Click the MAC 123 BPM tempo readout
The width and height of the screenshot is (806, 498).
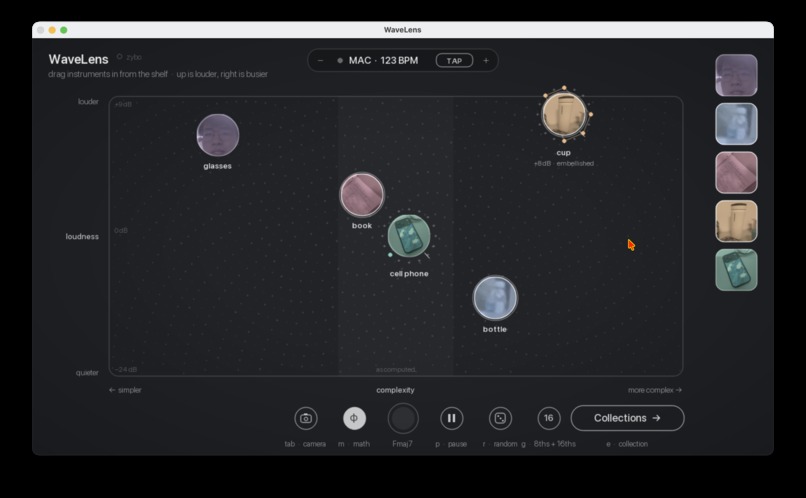(x=383, y=61)
